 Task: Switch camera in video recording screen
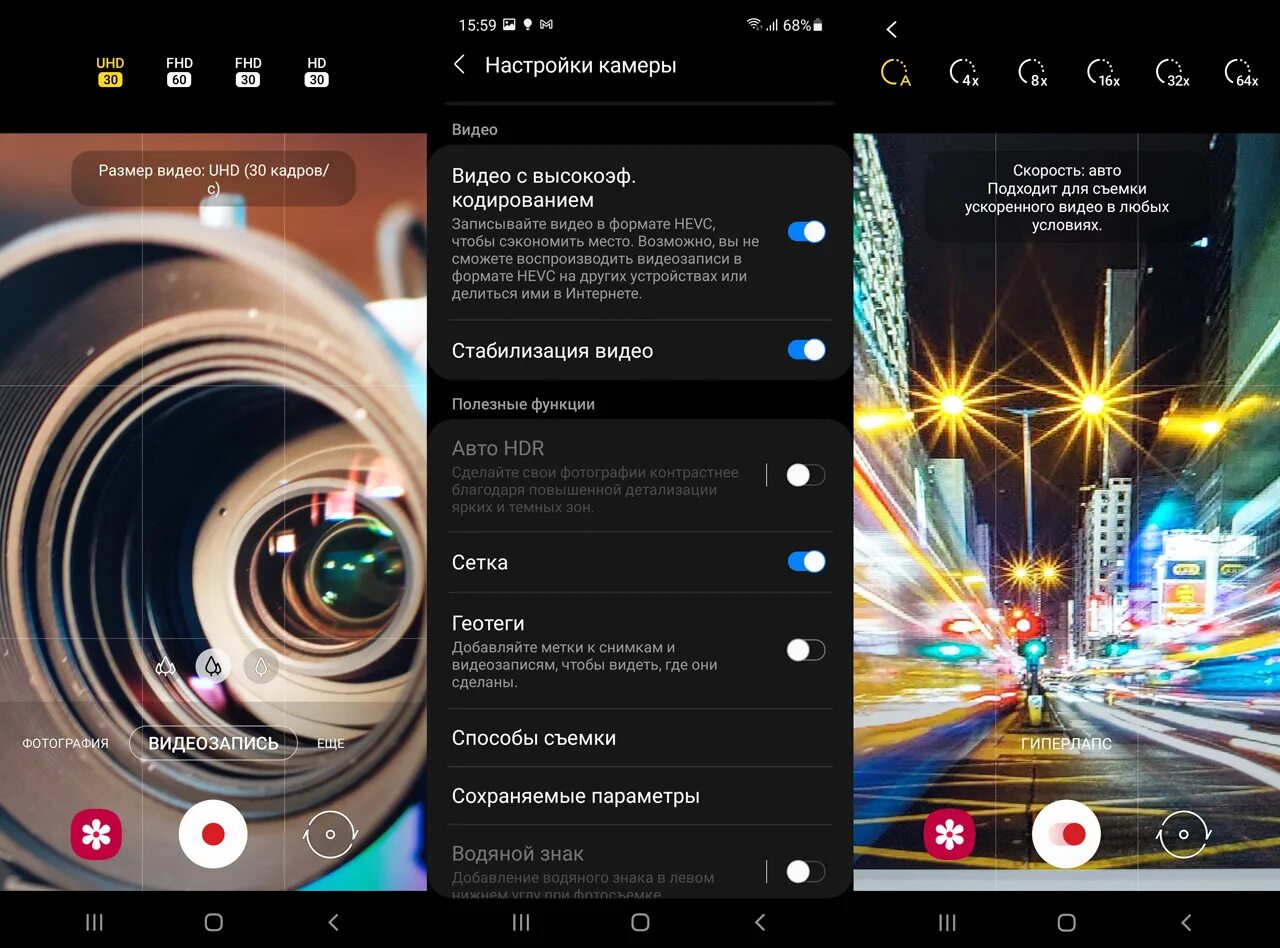[330, 834]
